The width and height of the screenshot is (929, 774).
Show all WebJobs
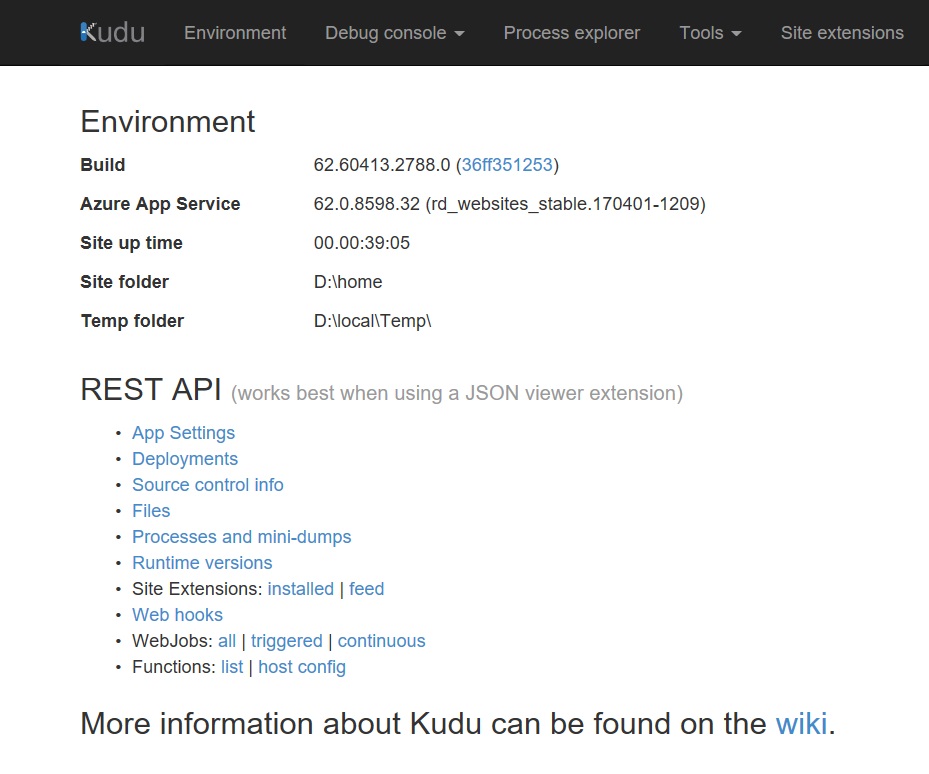click(227, 640)
